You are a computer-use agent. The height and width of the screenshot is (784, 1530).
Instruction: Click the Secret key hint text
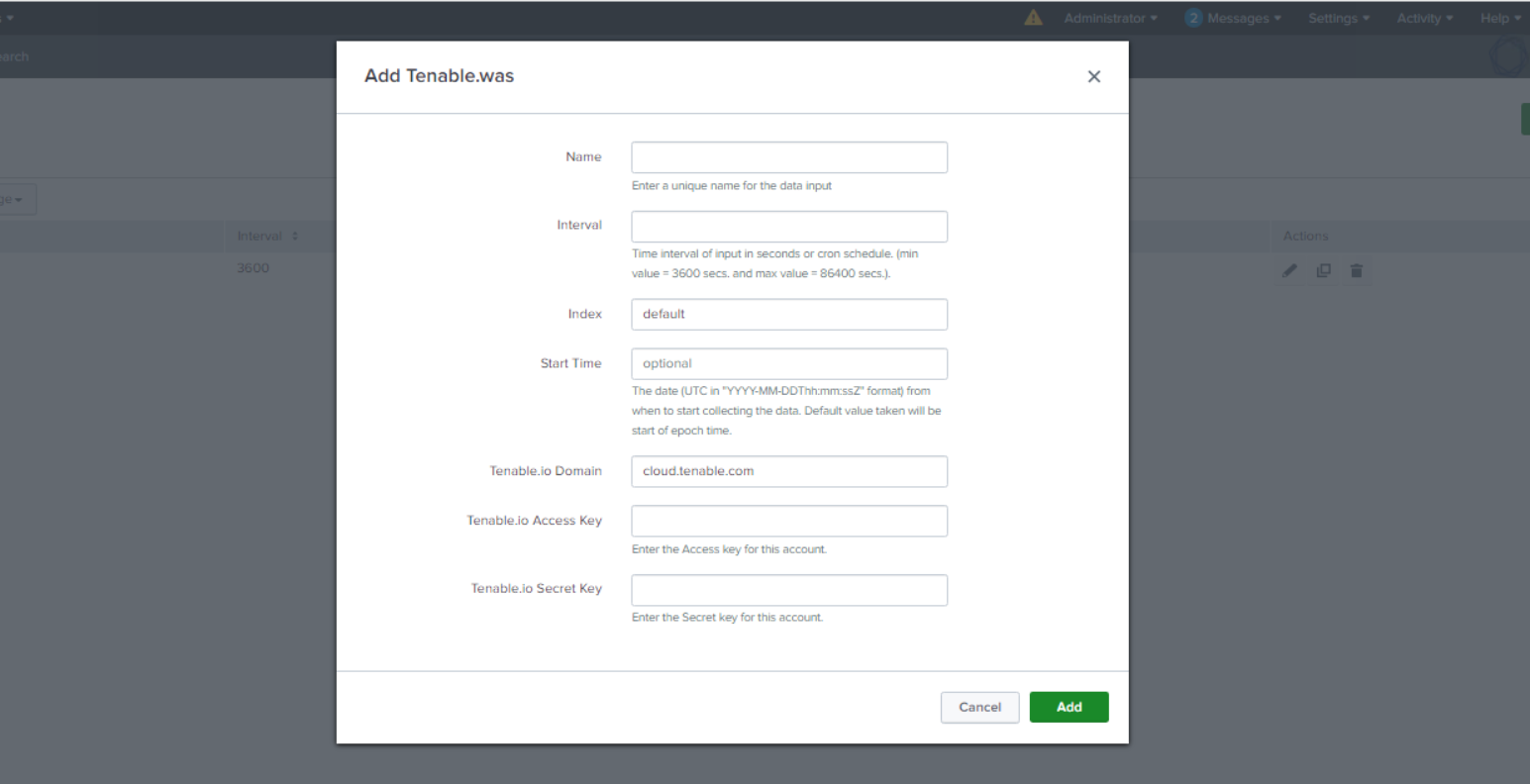[727, 618]
